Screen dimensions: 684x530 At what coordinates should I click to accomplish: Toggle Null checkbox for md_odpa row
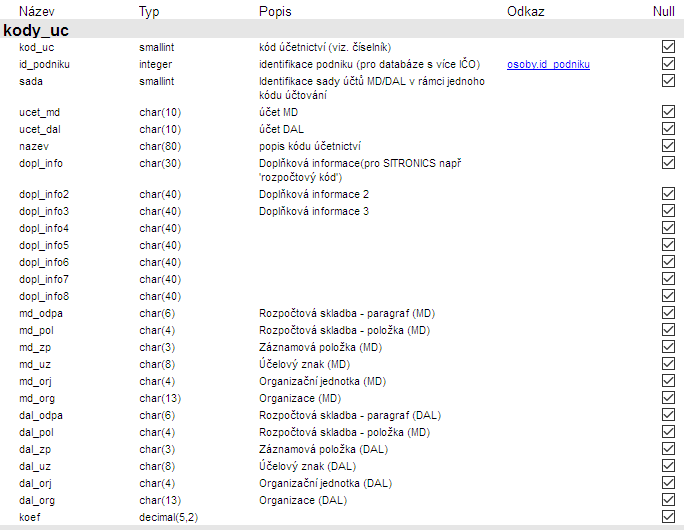668,313
